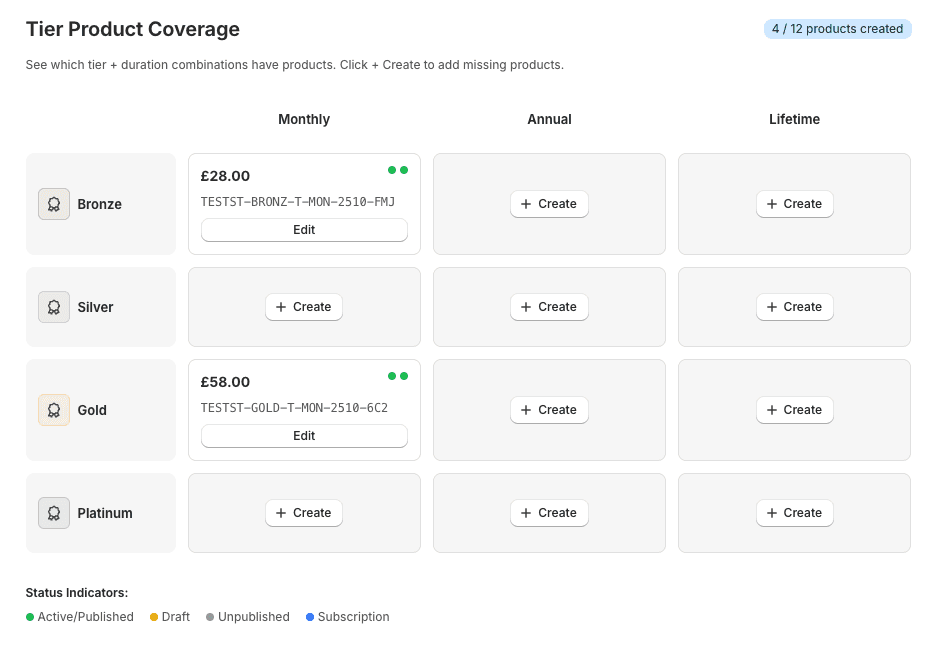941x650 pixels.
Task: Create the Gold Annual product
Action: 549,410
